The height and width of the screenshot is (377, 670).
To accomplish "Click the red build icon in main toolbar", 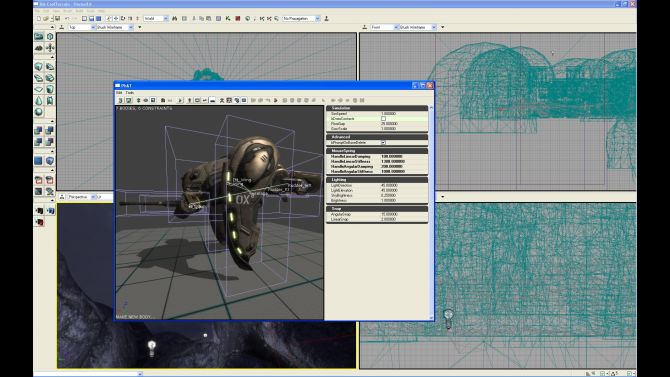I will click(238, 19).
